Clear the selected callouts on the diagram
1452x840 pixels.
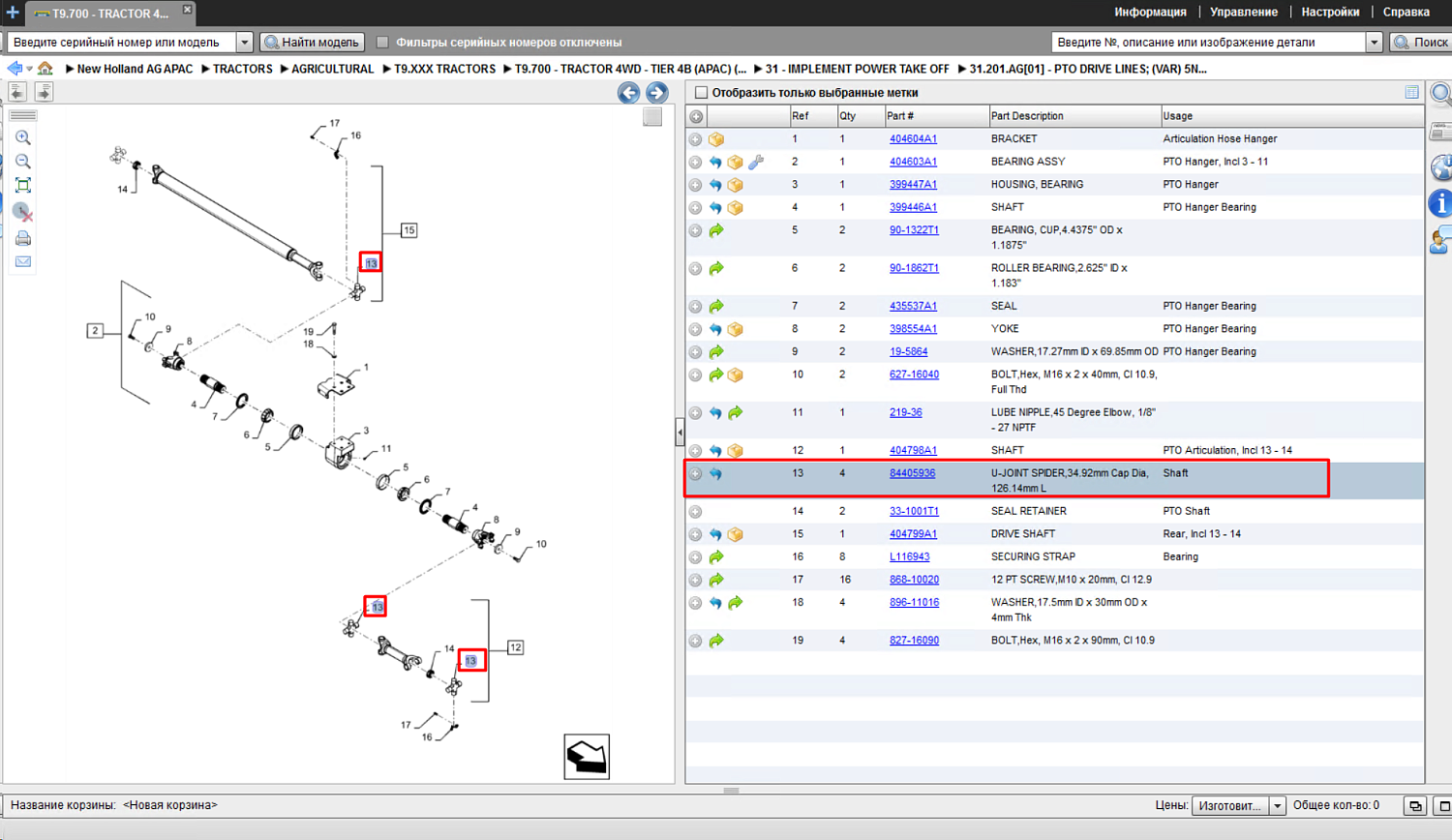[23, 212]
